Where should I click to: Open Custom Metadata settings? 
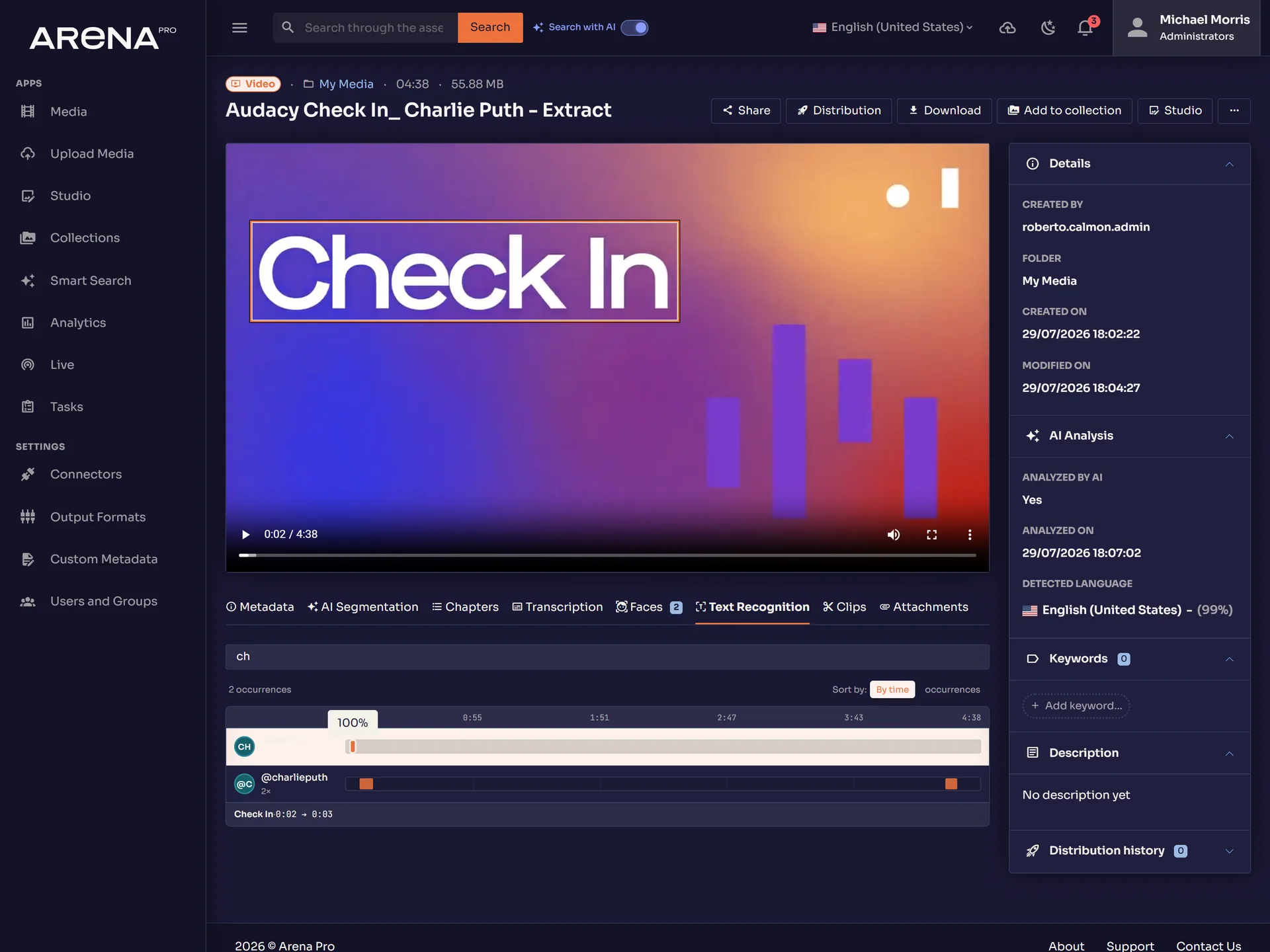(x=103, y=559)
